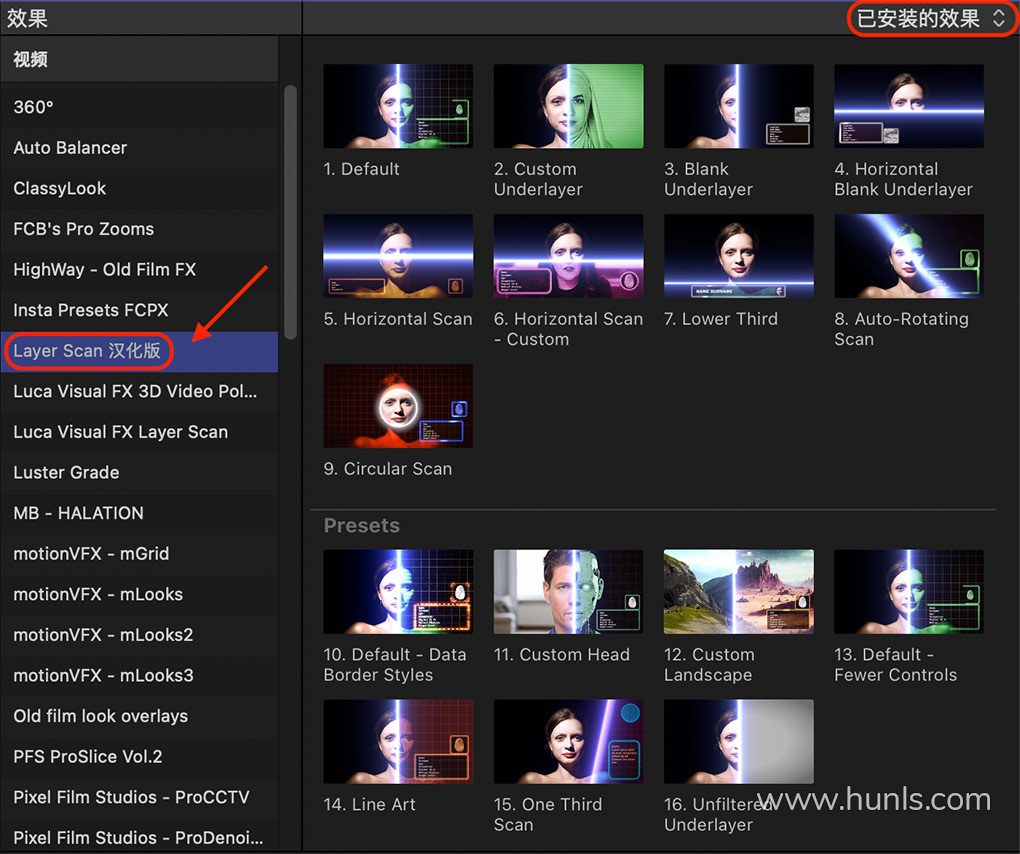1020x854 pixels.
Task: Select the 15. One Third Scan preset
Action: [x=568, y=741]
